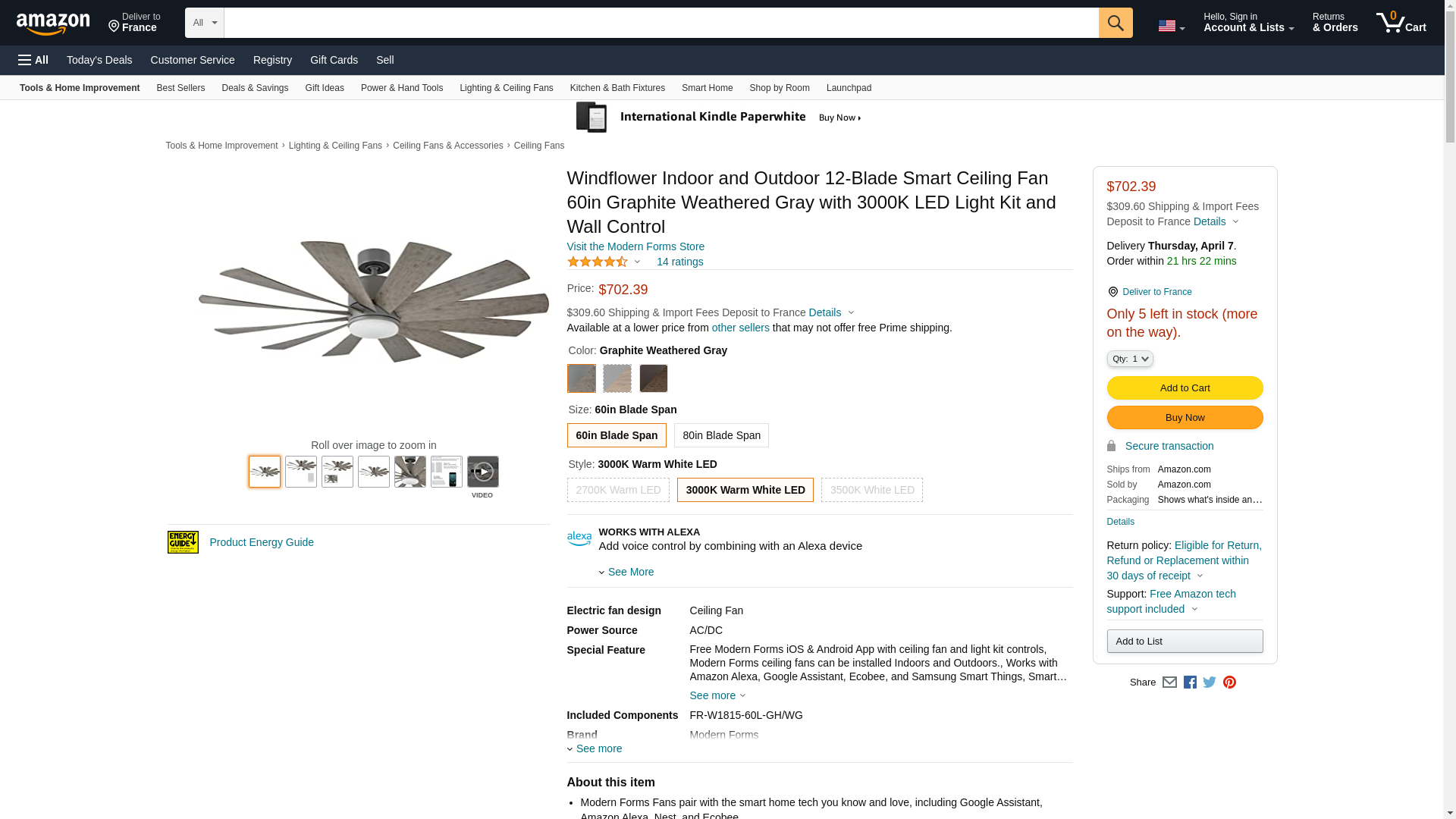Share product on Twitter icon
The width and height of the screenshot is (1456, 819).
[1210, 682]
